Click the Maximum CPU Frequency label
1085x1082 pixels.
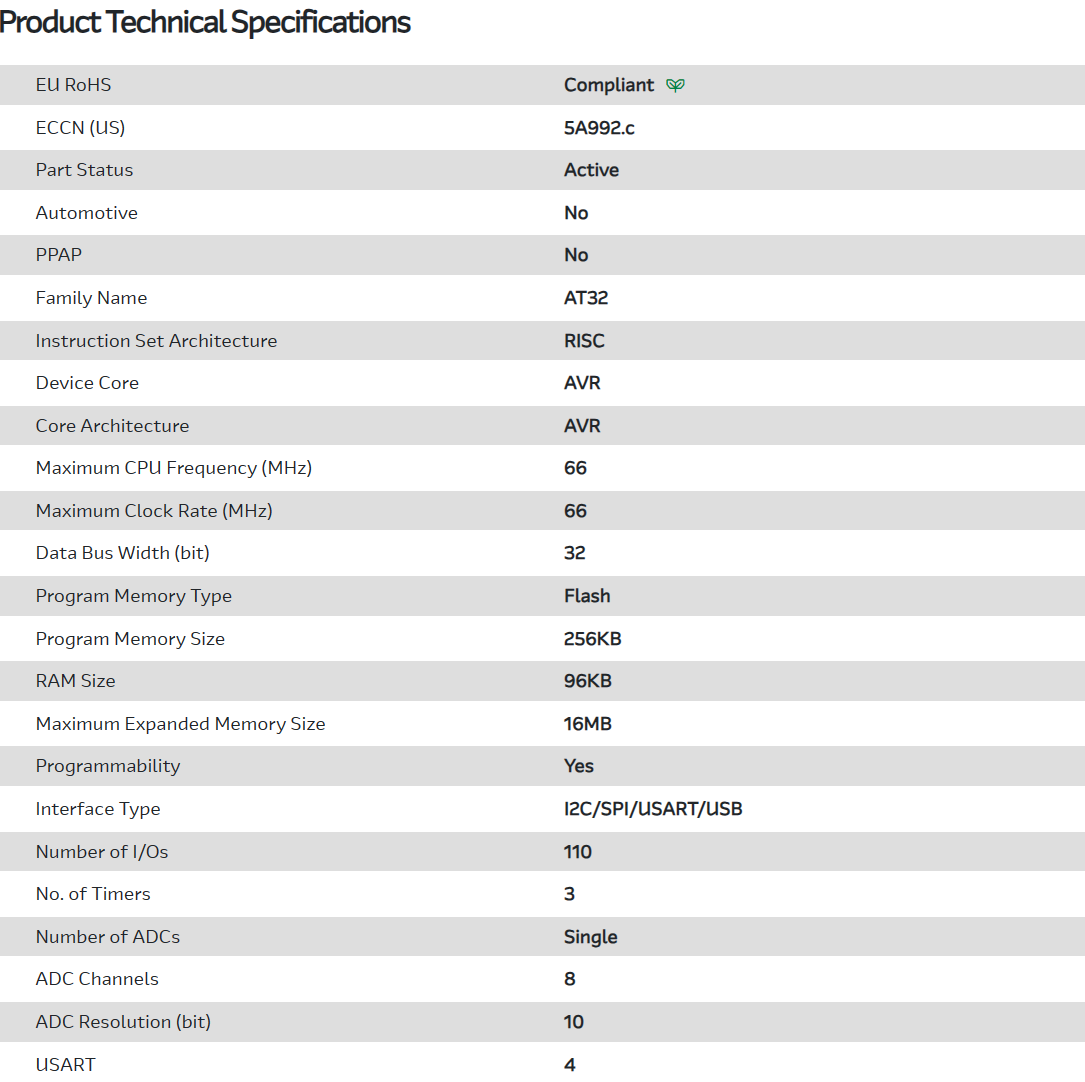[x=173, y=468]
